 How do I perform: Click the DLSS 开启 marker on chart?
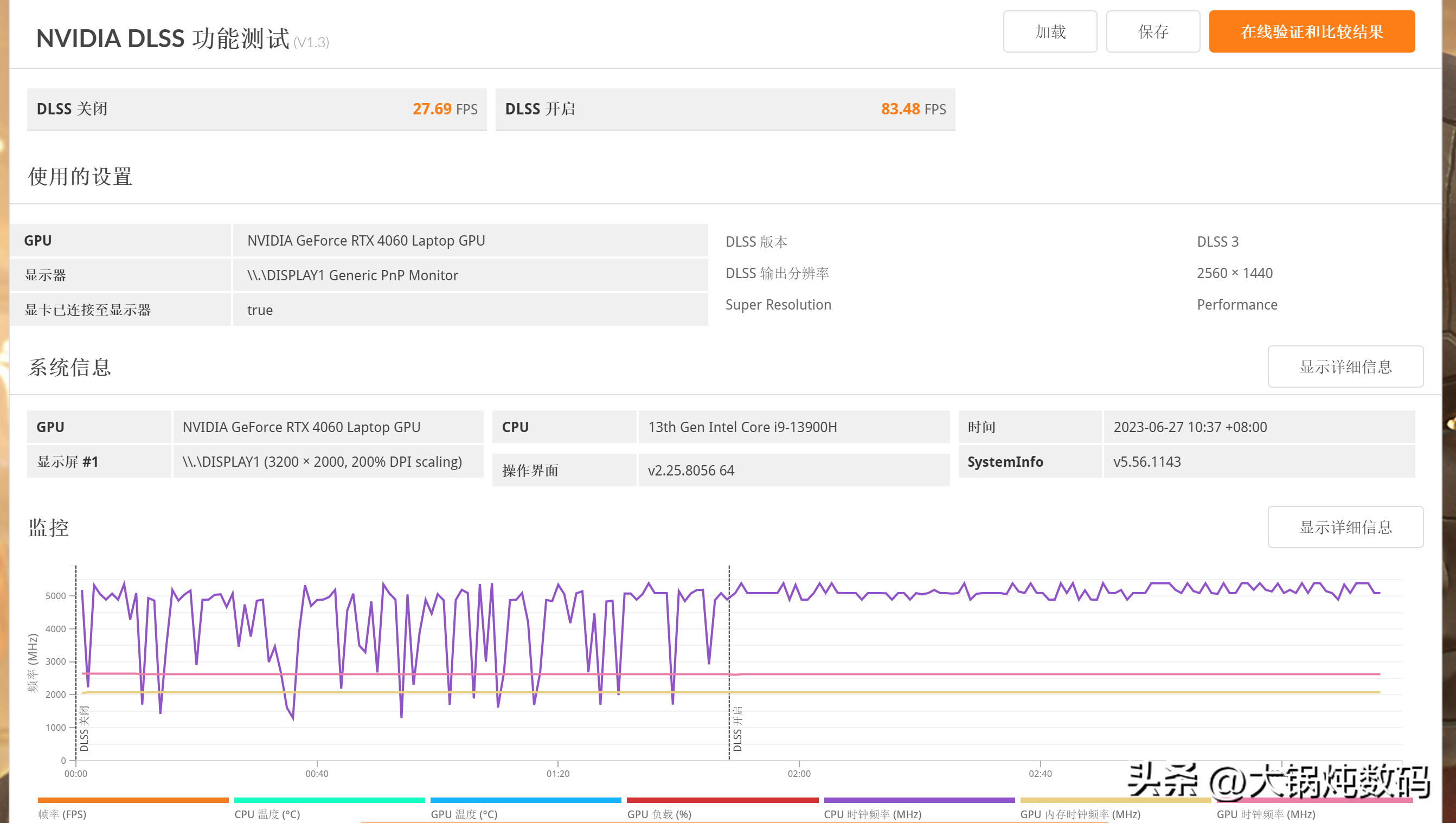tap(737, 729)
